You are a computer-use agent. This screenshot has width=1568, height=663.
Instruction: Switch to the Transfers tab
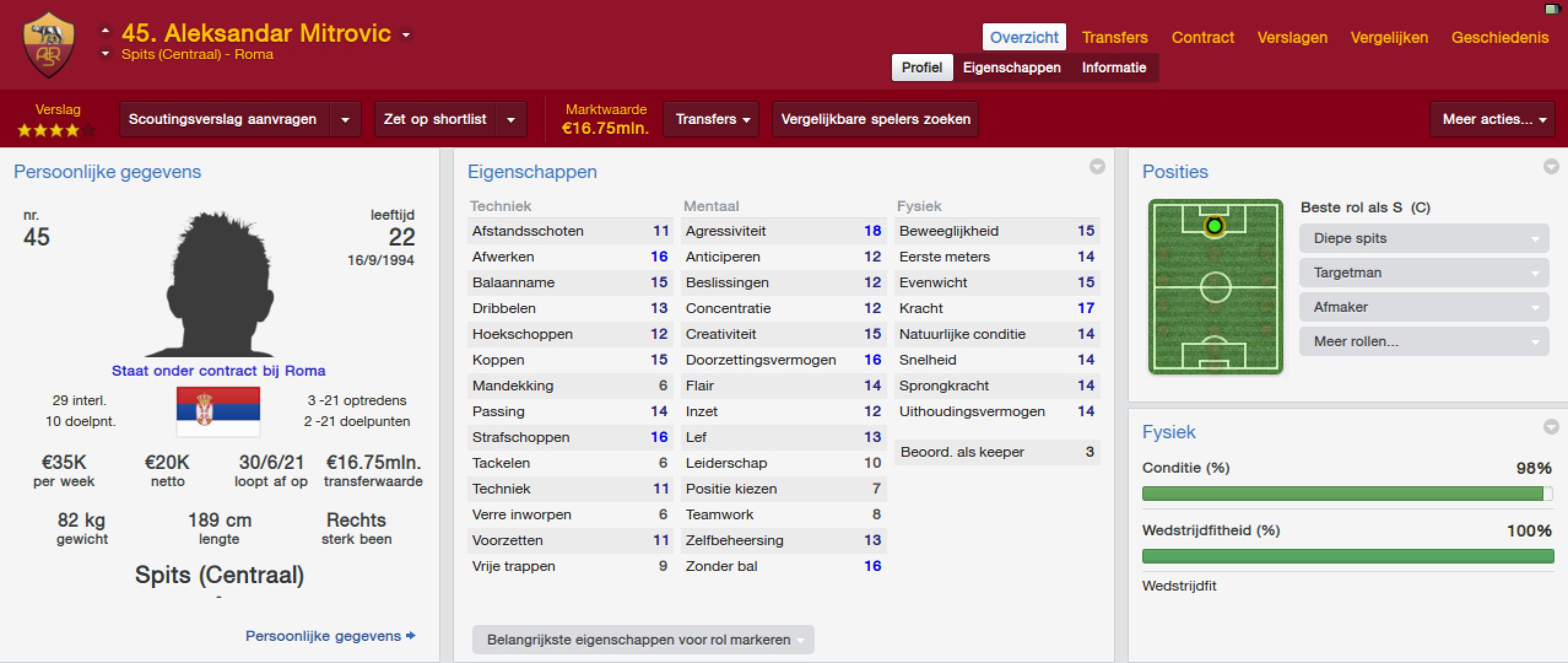point(1114,37)
